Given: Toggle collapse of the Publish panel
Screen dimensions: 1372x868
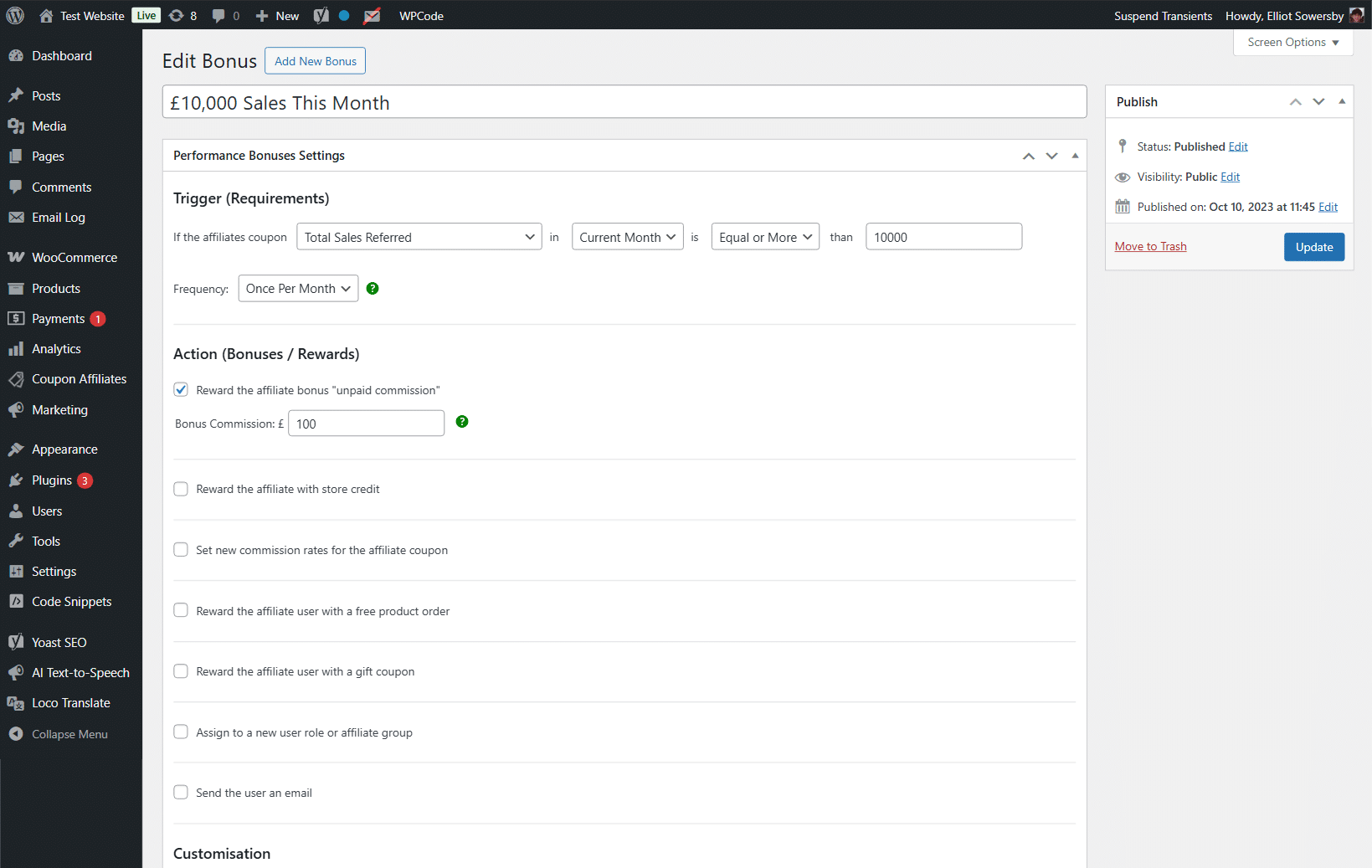Looking at the screenshot, I should [x=1342, y=101].
